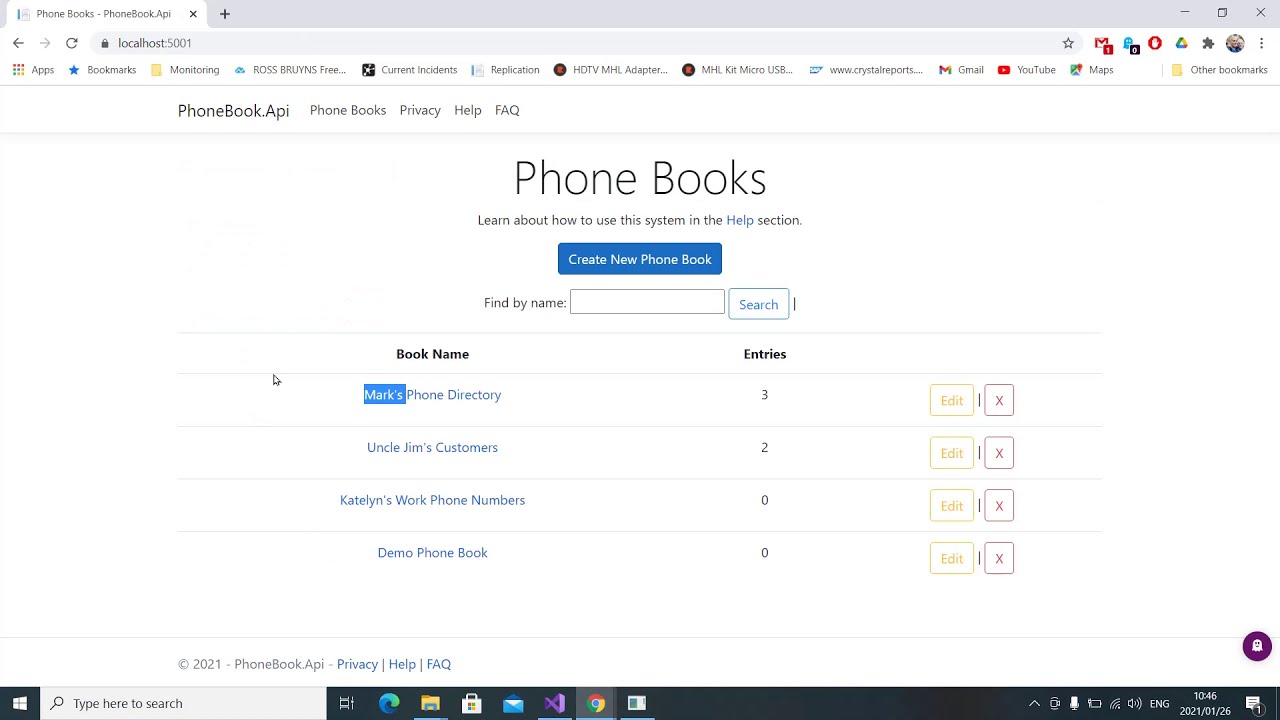Open YouTube bookmark
The height and width of the screenshot is (720, 1280).
pos(1026,70)
